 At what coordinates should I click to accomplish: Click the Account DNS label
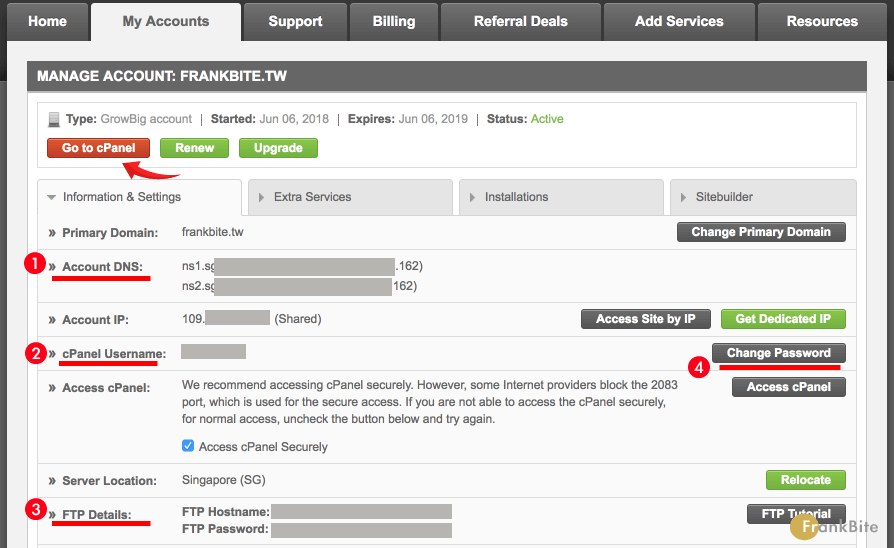tap(103, 267)
